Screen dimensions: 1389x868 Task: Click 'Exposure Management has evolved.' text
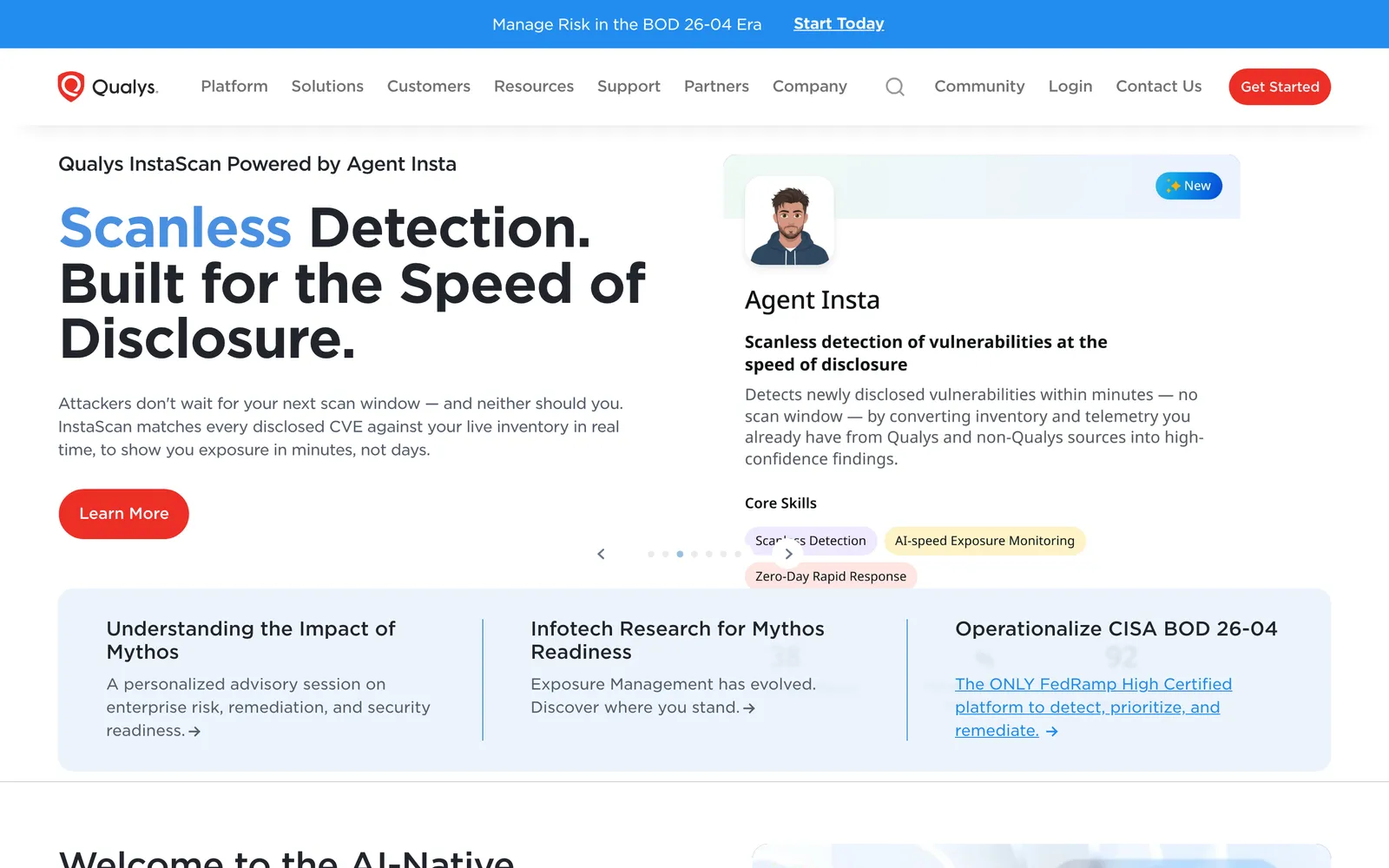pos(674,684)
